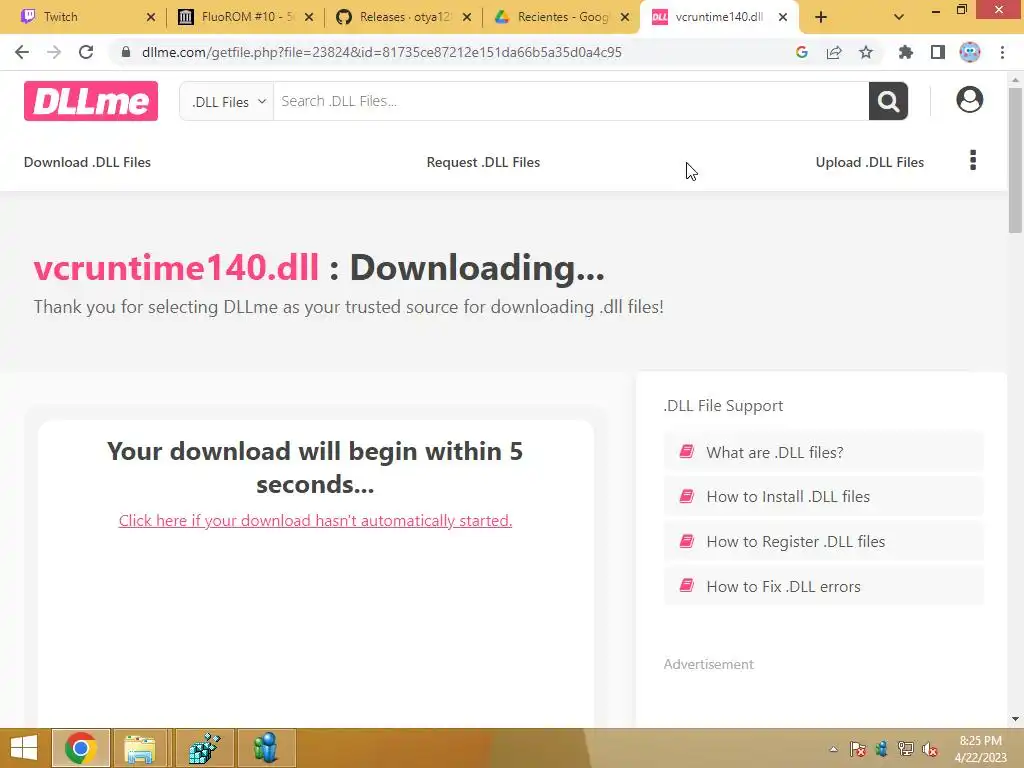Click book icon beside How to Install

[x=686, y=496]
